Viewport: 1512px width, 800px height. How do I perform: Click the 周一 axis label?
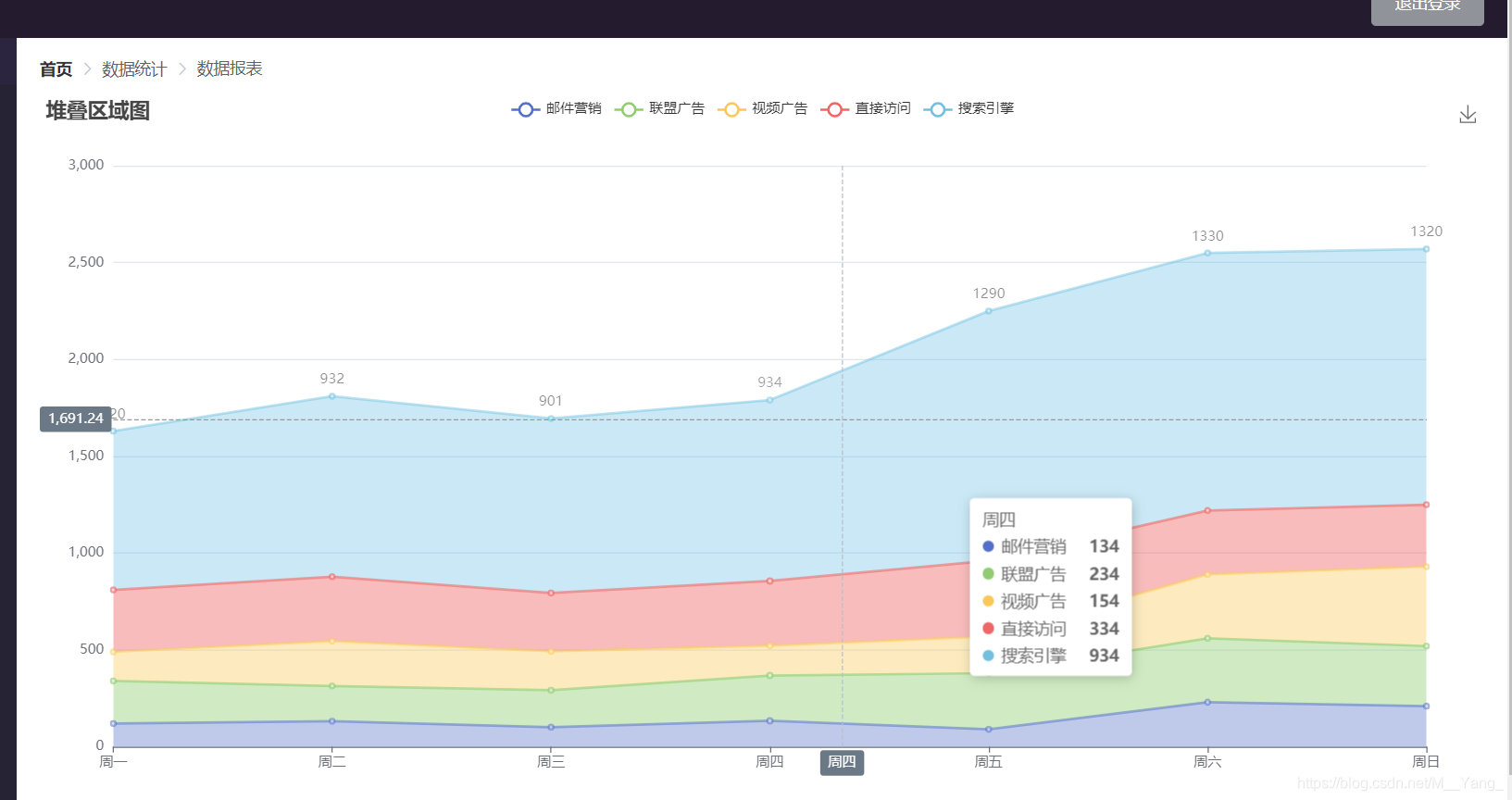113,762
